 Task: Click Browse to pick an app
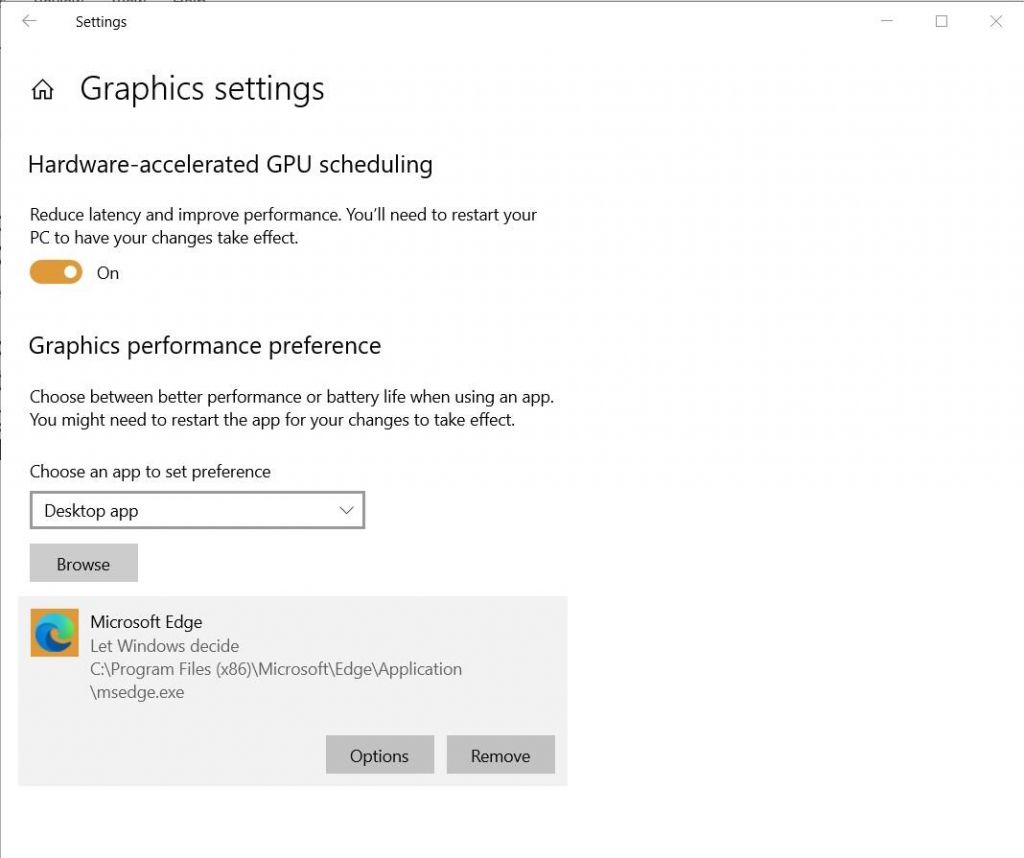tap(83, 562)
